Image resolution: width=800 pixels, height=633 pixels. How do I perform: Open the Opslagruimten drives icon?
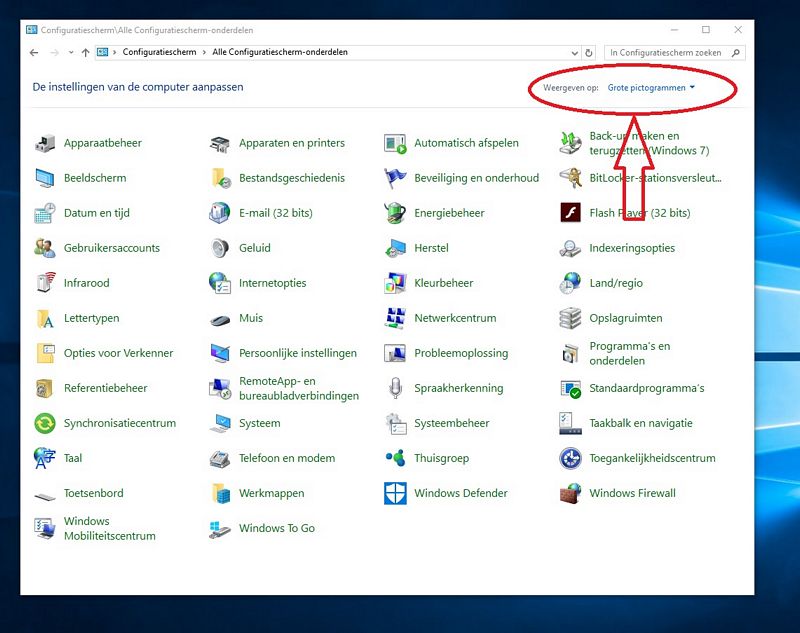click(x=570, y=318)
